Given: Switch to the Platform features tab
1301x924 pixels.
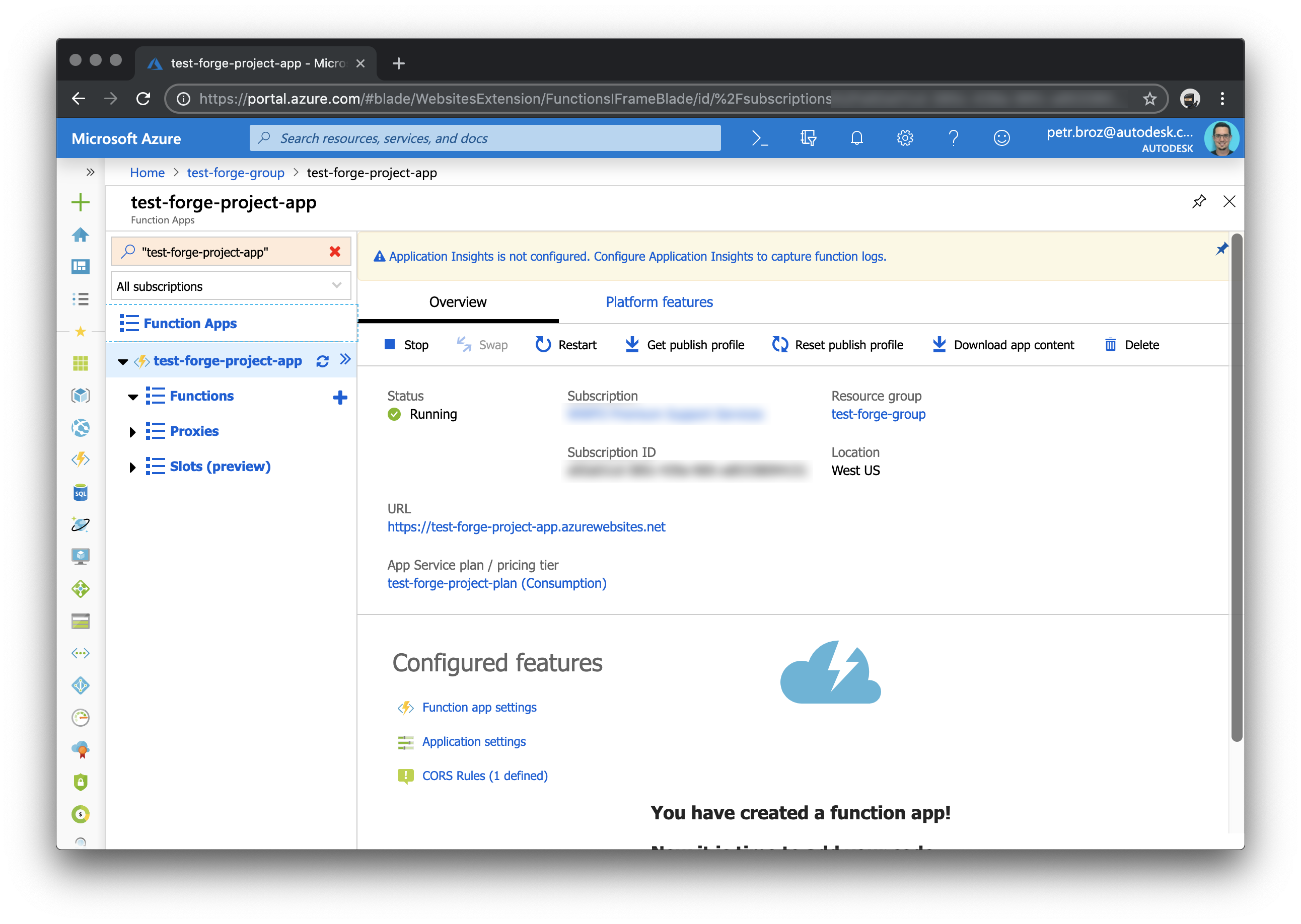Looking at the screenshot, I should coord(659,301).
